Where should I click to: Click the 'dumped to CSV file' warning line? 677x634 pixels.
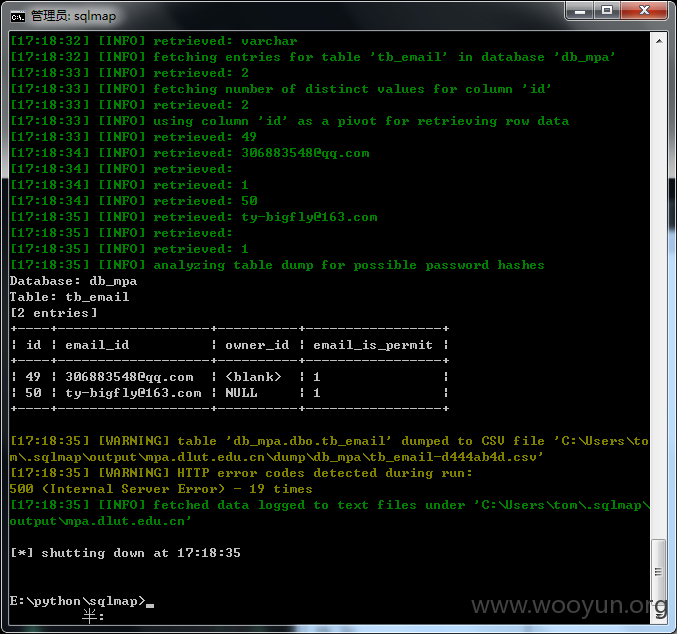[x=329, y=441]
